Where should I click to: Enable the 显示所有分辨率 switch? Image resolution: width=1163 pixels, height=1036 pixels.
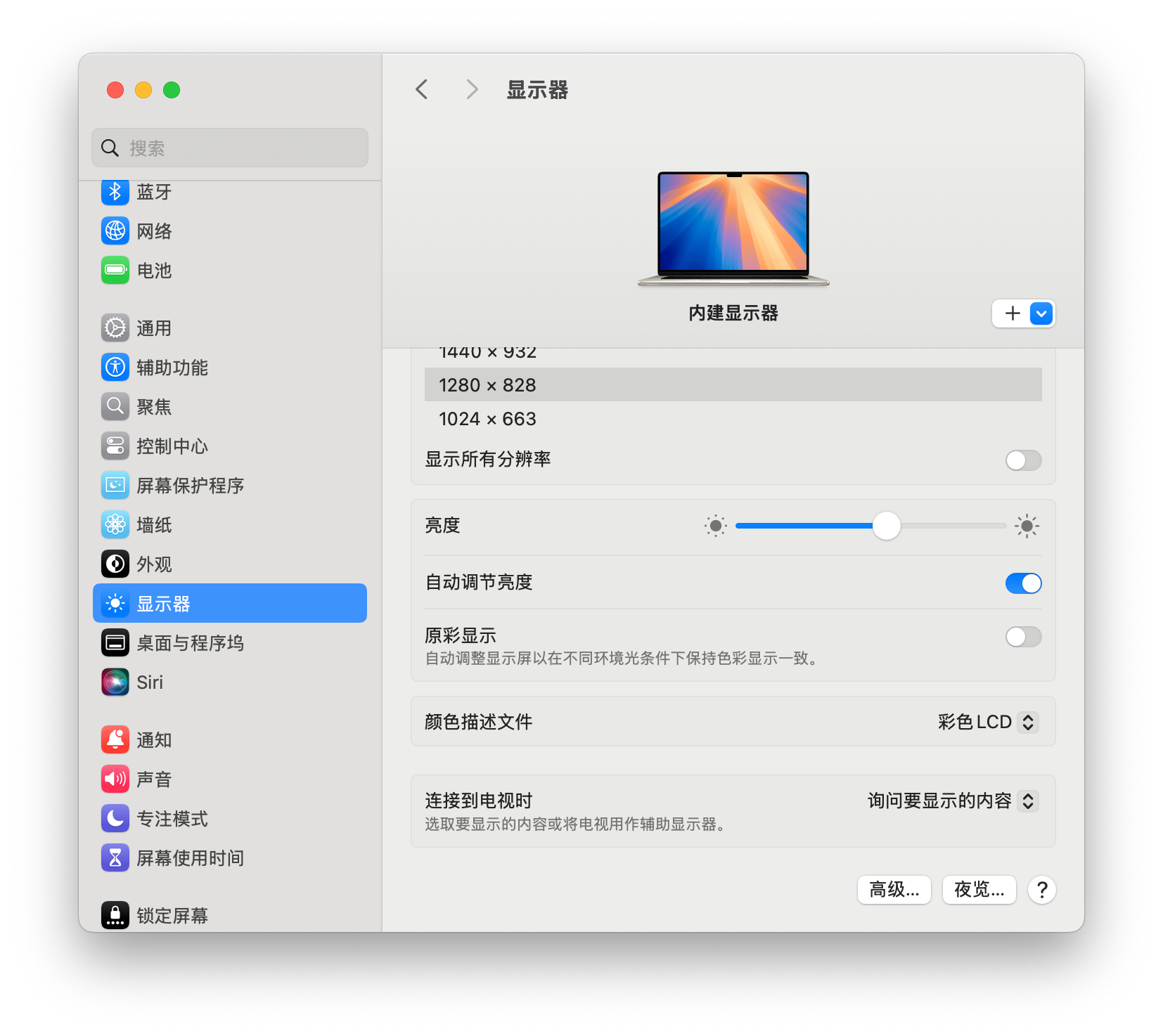click(1023, 460)
